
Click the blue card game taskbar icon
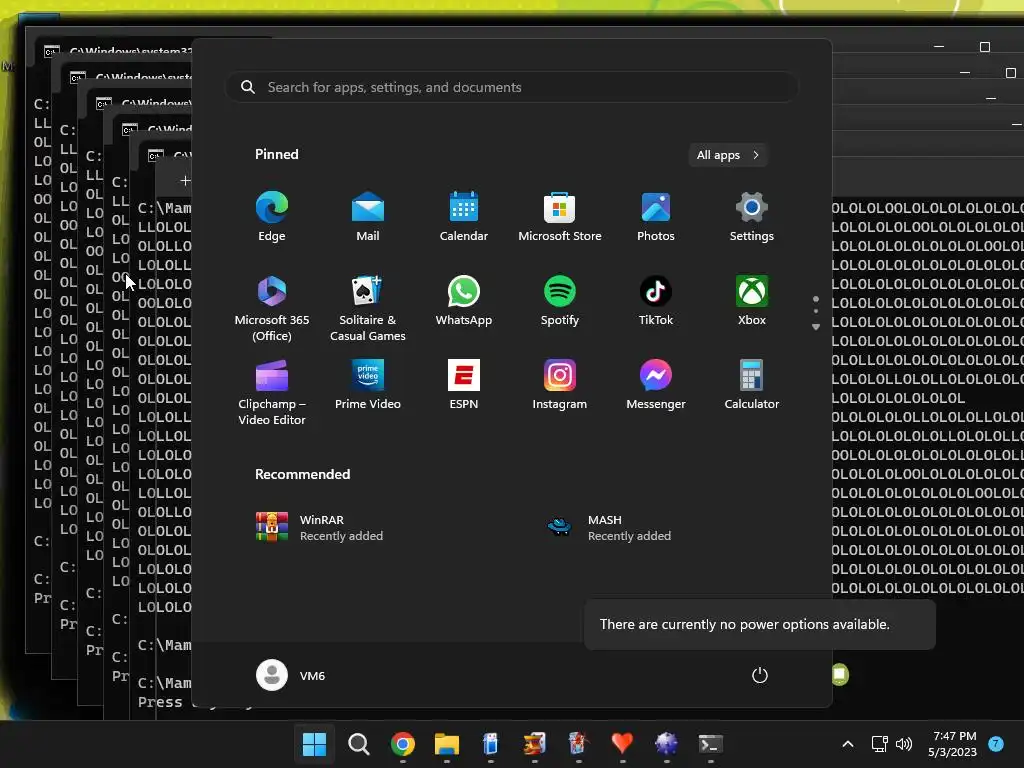490,744
